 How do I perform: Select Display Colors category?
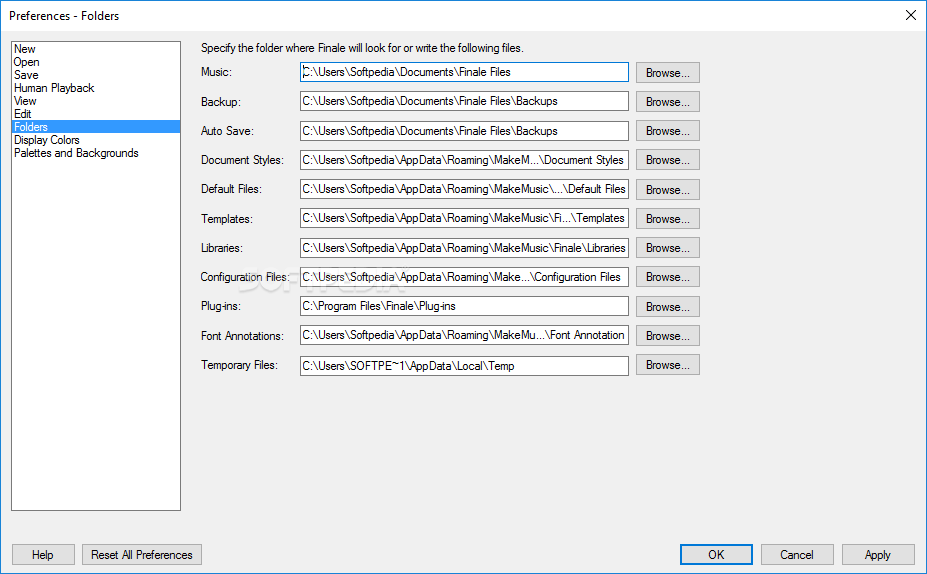click(47, 140)
